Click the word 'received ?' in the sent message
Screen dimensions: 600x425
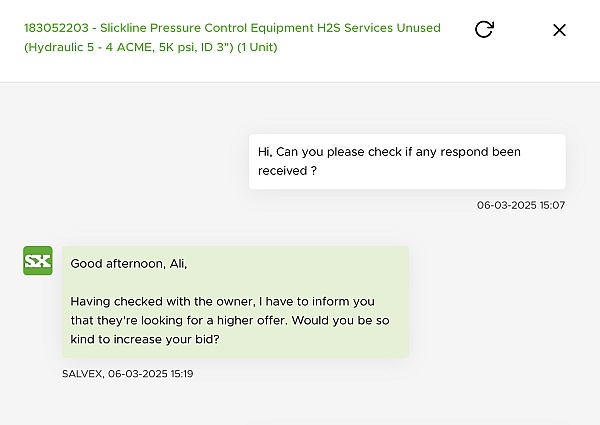(x=287, y=171)
